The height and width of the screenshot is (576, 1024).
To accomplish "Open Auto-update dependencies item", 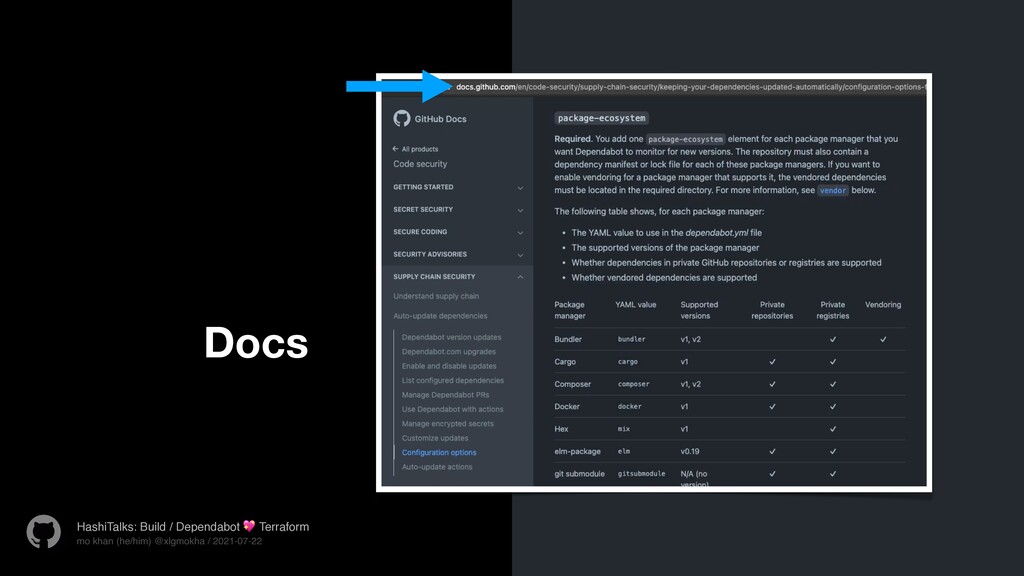I will (x=440, y=315).
